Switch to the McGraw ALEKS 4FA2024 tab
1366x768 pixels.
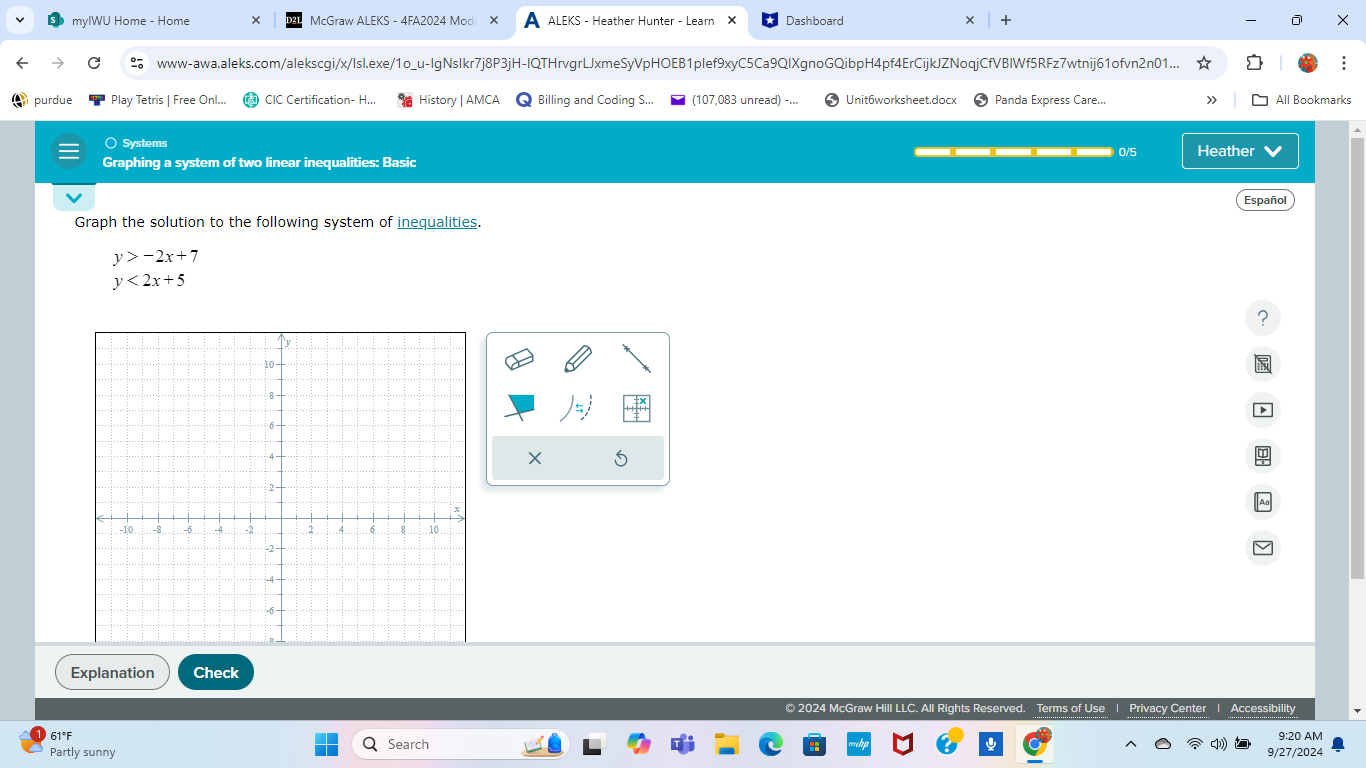pyautogui.click(x=390, y=20)
